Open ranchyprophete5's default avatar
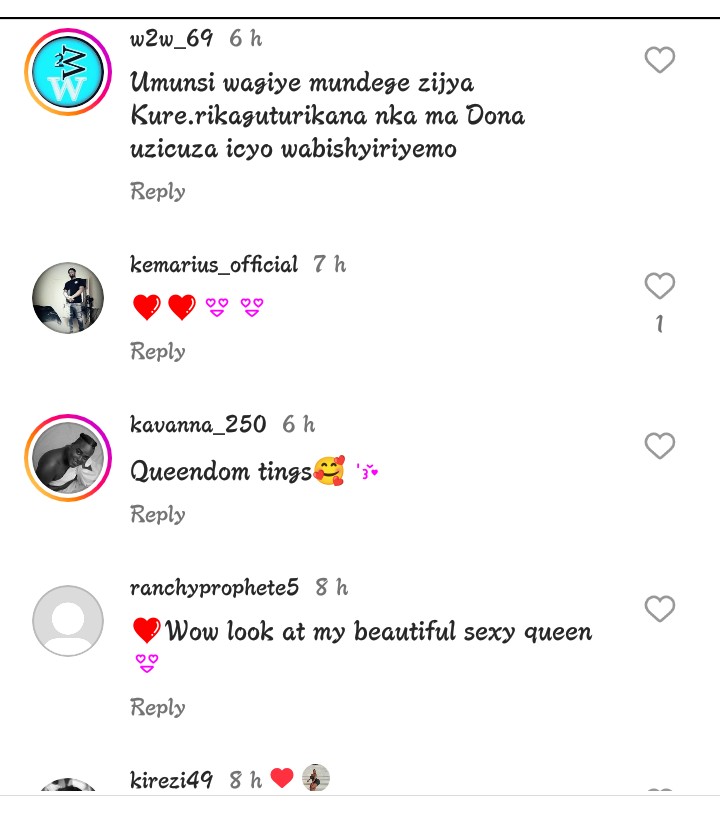720x814 pixels. click(x=68, y=621)
